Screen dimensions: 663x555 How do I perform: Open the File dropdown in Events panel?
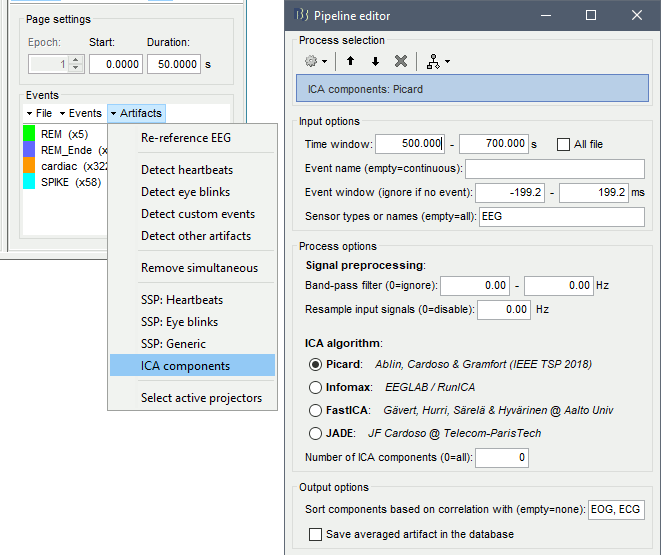pos(39,113)
